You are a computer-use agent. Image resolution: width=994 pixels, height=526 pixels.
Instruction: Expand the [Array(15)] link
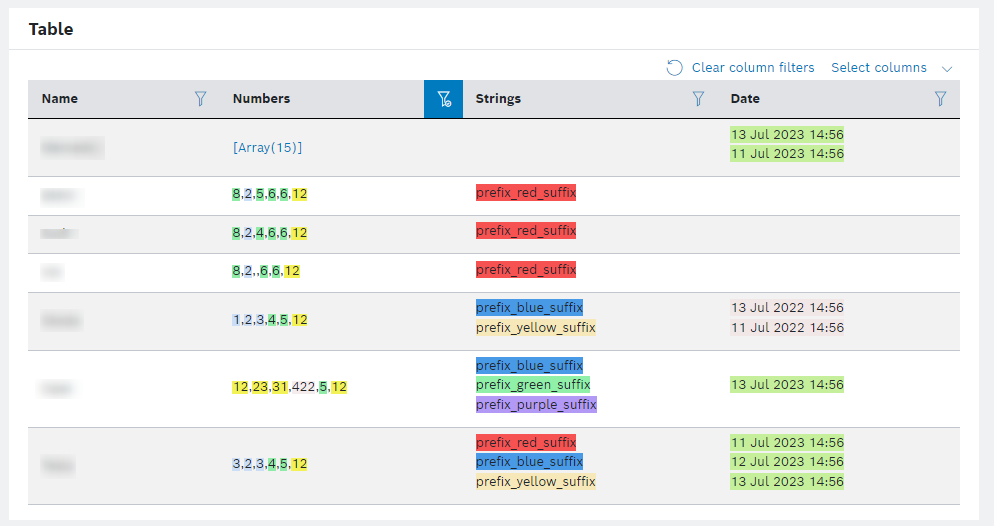click(x=267, y=147)
